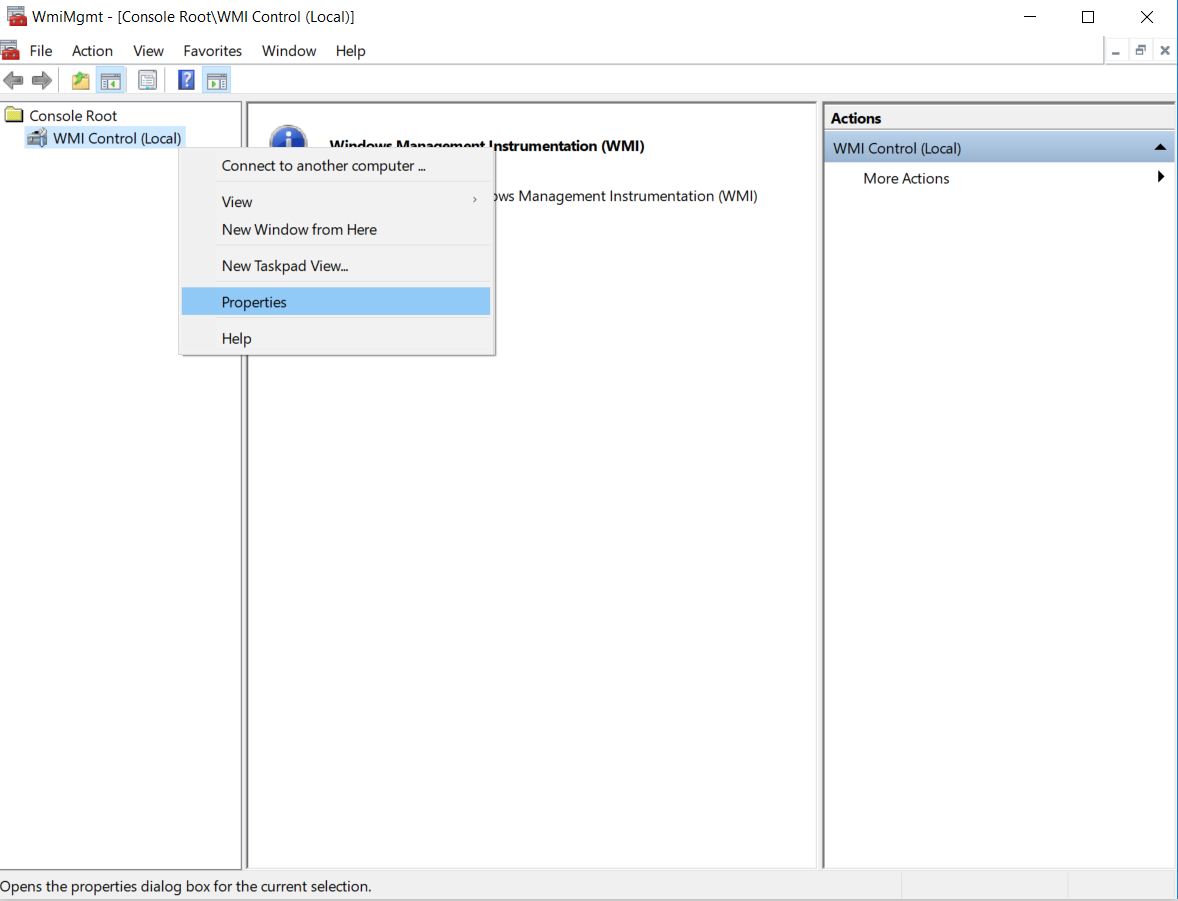Click the Up one level folder icon
Image resolution: width=1178 pixels, height=901 pixels.
click(80, 80)
